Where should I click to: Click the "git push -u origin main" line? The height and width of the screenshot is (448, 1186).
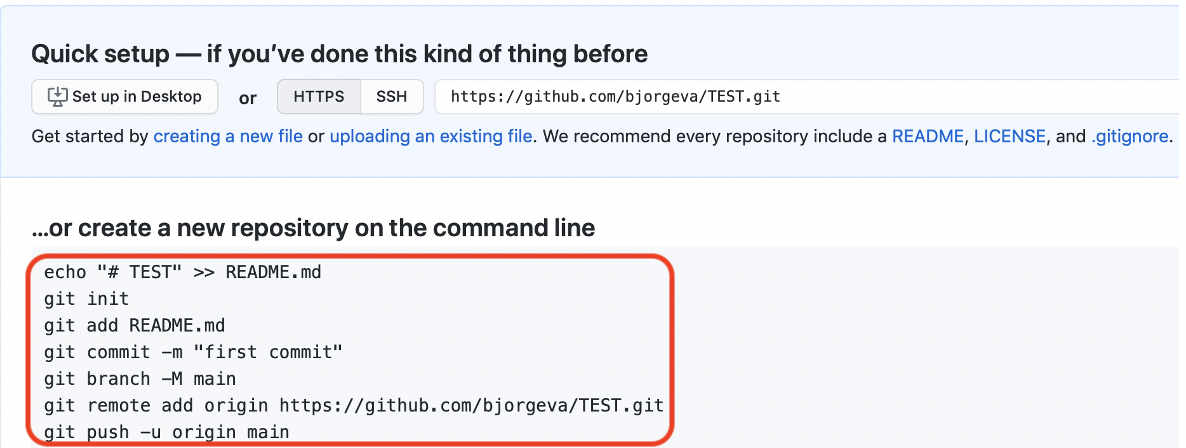166,433
